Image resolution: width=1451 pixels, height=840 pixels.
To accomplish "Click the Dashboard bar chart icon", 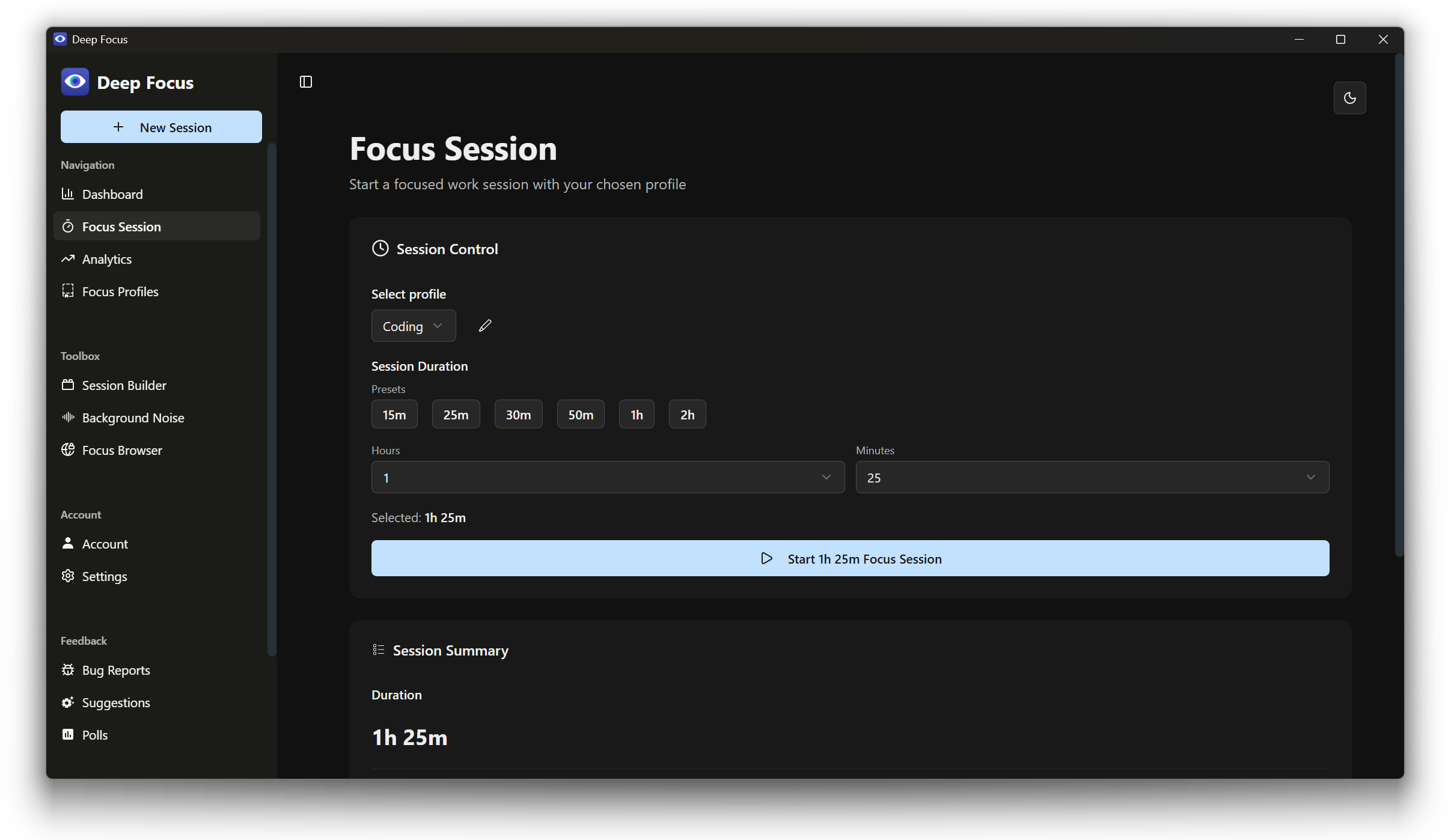I will tap(68, 194).
